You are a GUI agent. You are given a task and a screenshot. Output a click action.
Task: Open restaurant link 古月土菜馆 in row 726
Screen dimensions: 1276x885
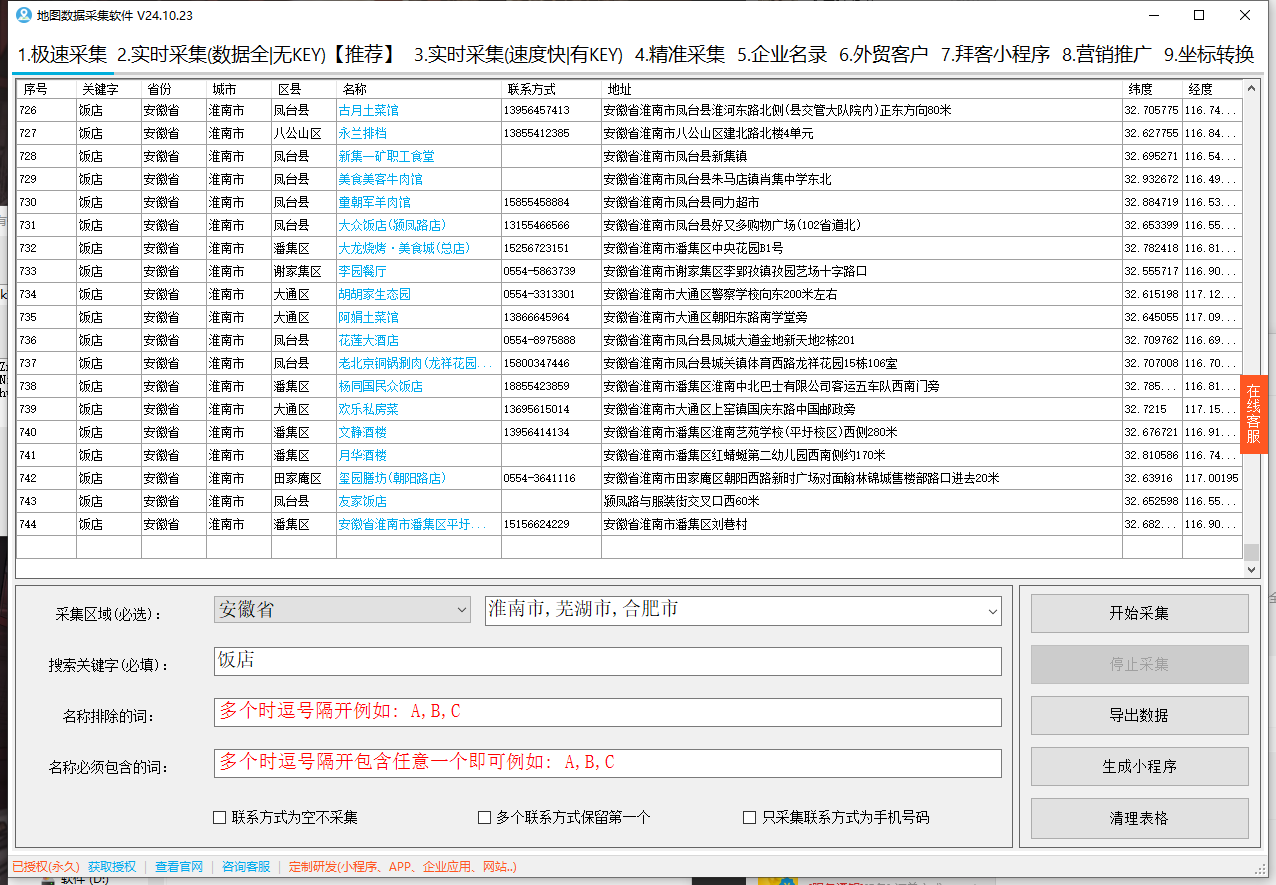[370, 110]
